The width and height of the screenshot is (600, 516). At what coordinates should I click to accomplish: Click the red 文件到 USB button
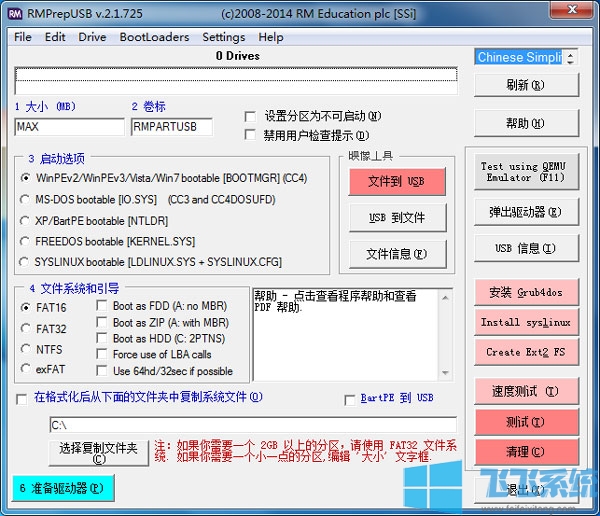(x=396, y=182)
